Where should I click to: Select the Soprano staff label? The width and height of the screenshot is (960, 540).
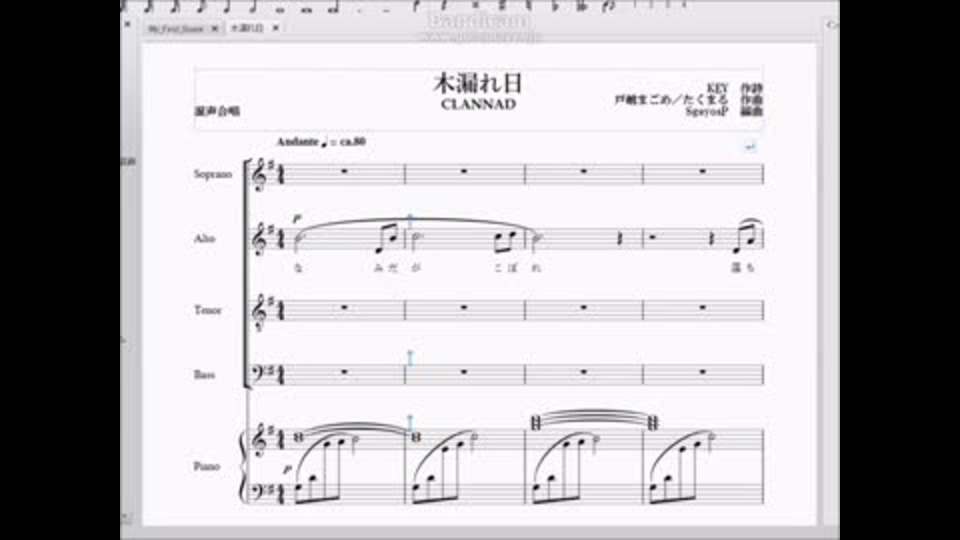tap(213, 174)
